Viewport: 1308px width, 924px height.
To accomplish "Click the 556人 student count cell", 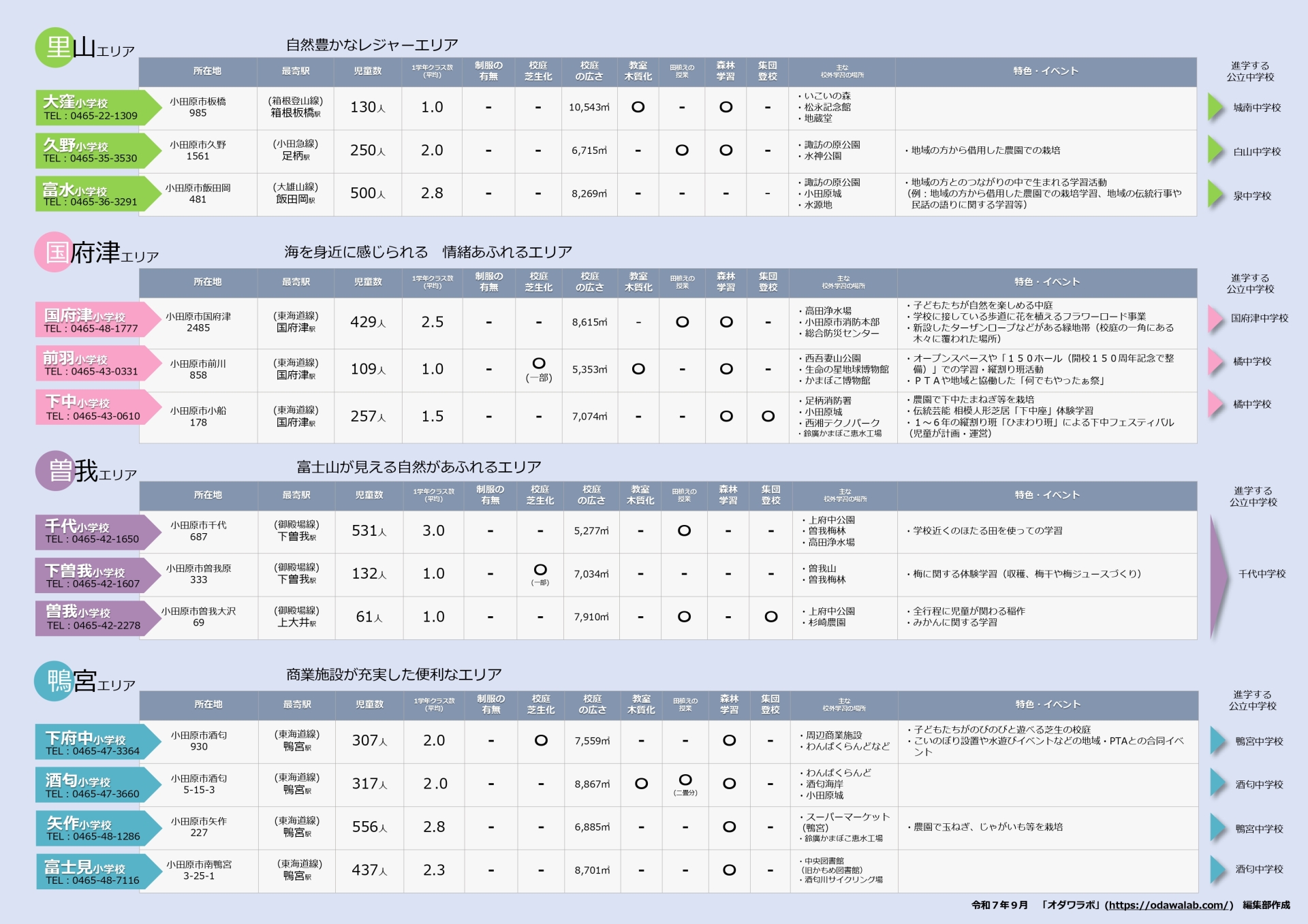I will click(x=369, y=827).
